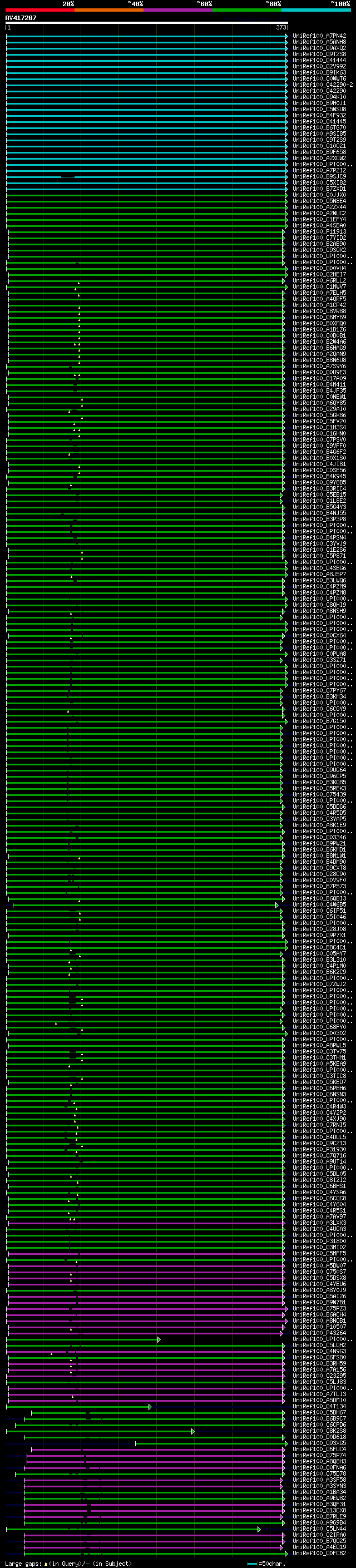Select the UniRef100_B9F658 label

click(319, 152)
